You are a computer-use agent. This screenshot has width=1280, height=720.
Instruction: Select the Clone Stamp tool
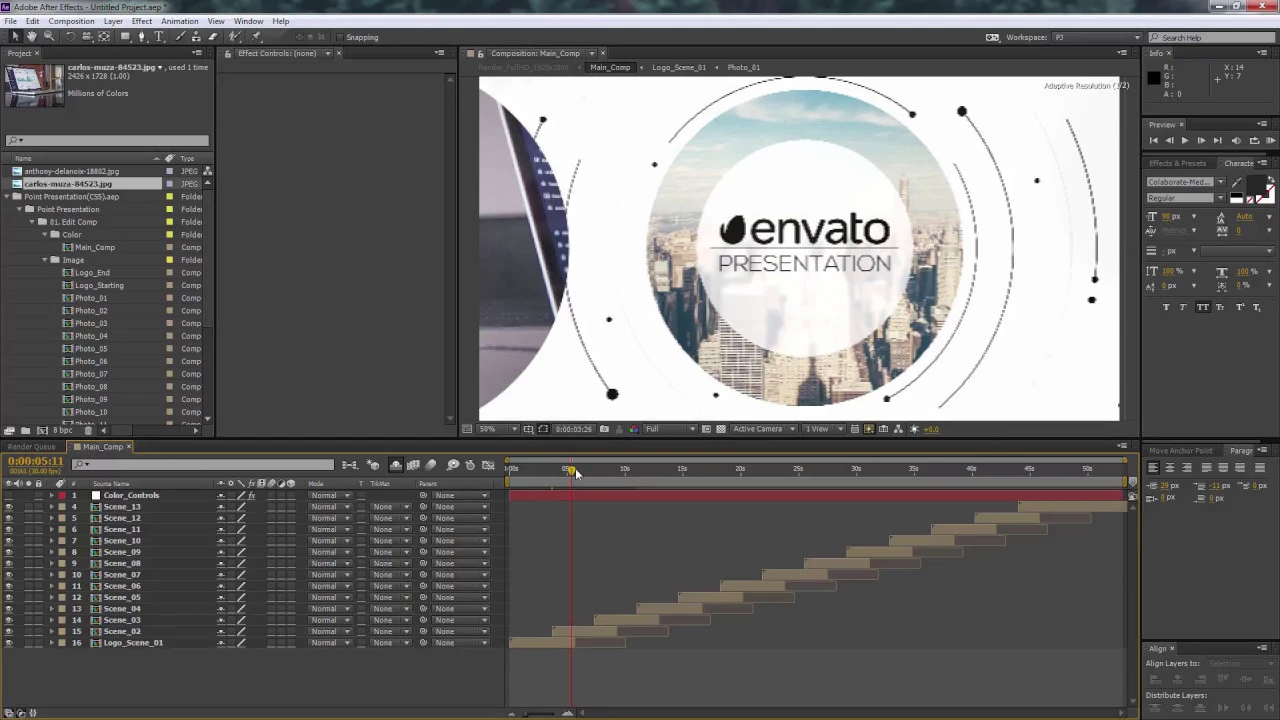click(x=197, y=37)
